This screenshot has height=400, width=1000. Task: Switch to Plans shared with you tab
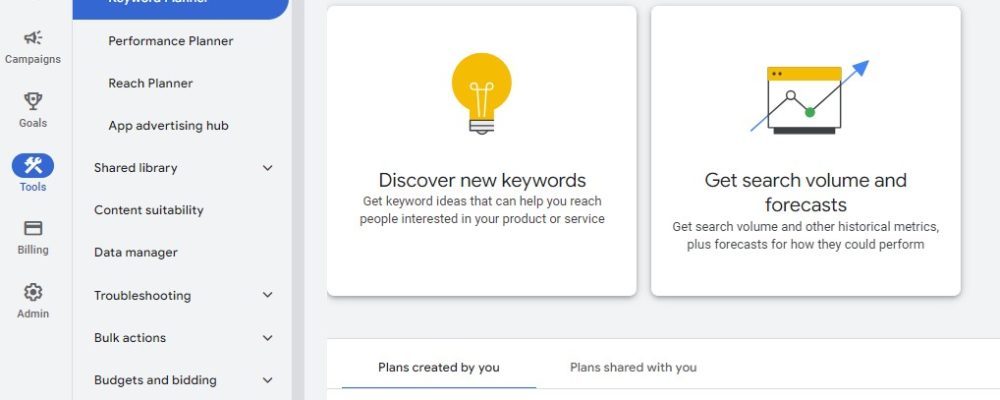[x=633, y=367]
